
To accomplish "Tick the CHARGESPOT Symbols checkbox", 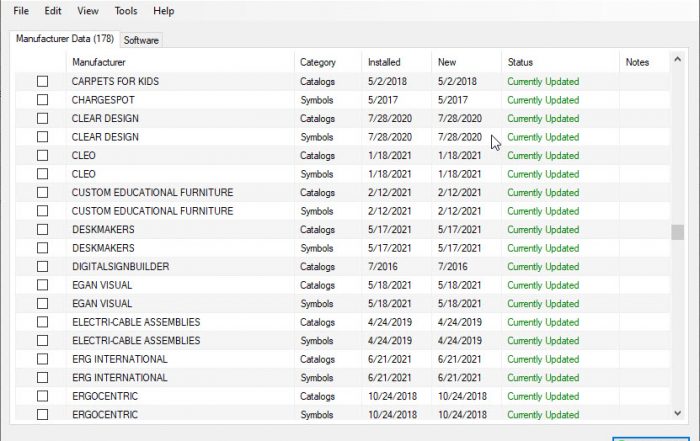I will click(x=42, y=100).
